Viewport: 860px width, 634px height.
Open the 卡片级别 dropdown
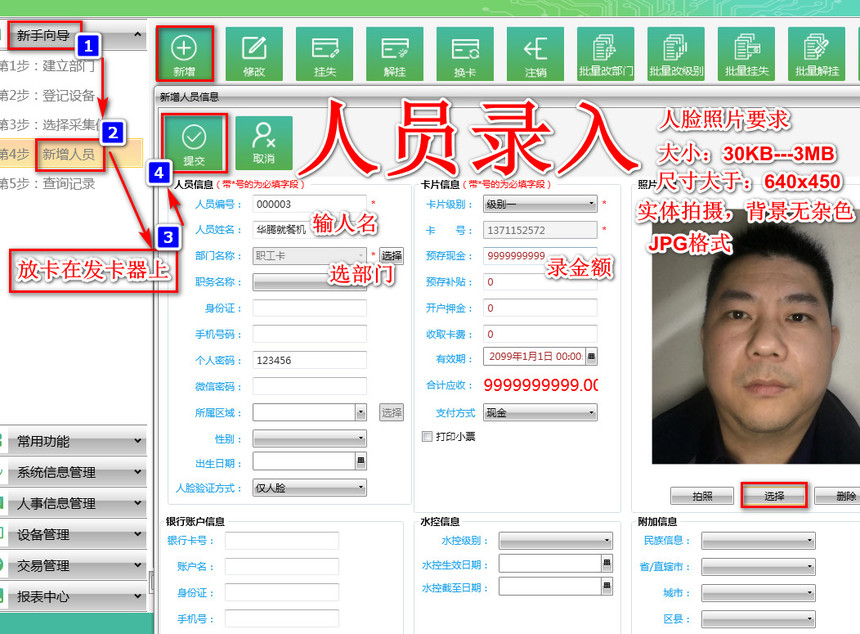(x=540, y=204)
